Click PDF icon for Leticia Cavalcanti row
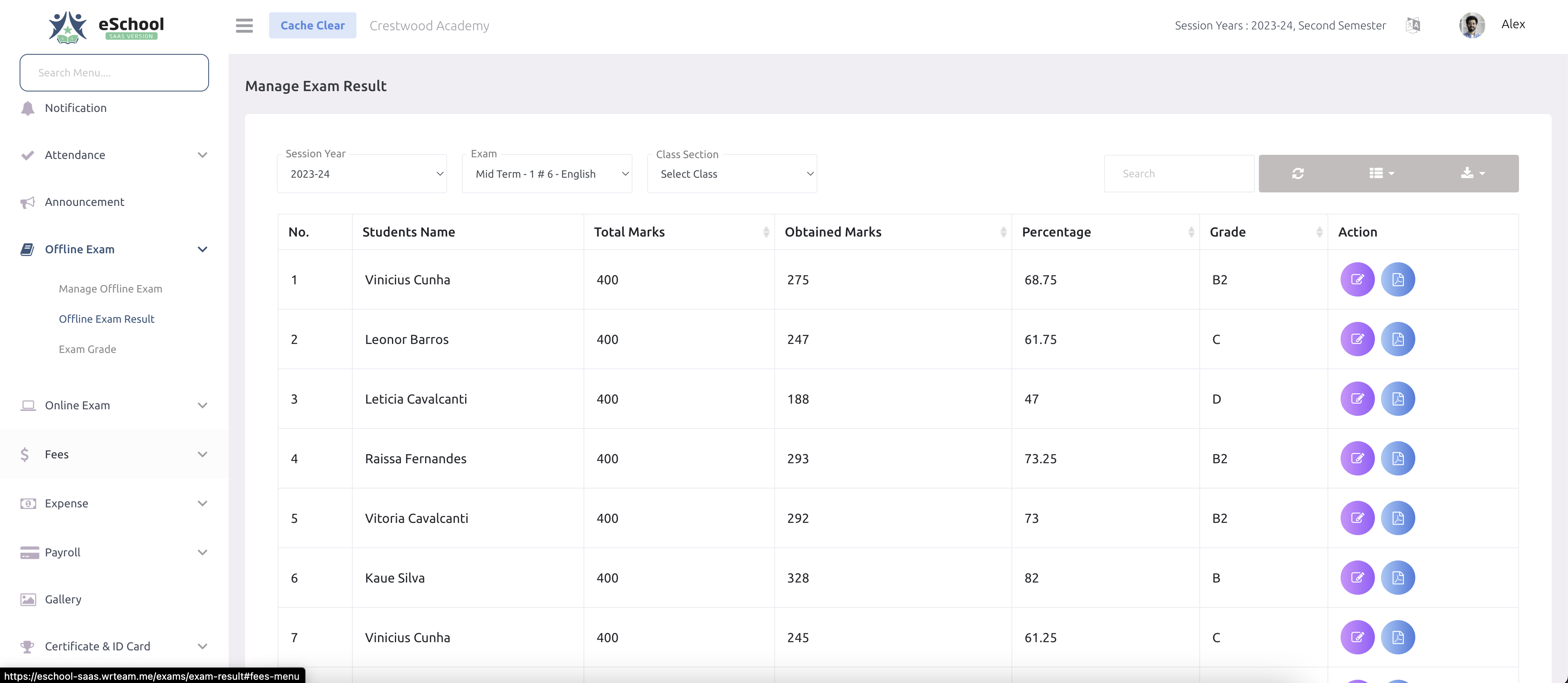The width and height of the screenshot is (1568, 683). [1398, 399]
